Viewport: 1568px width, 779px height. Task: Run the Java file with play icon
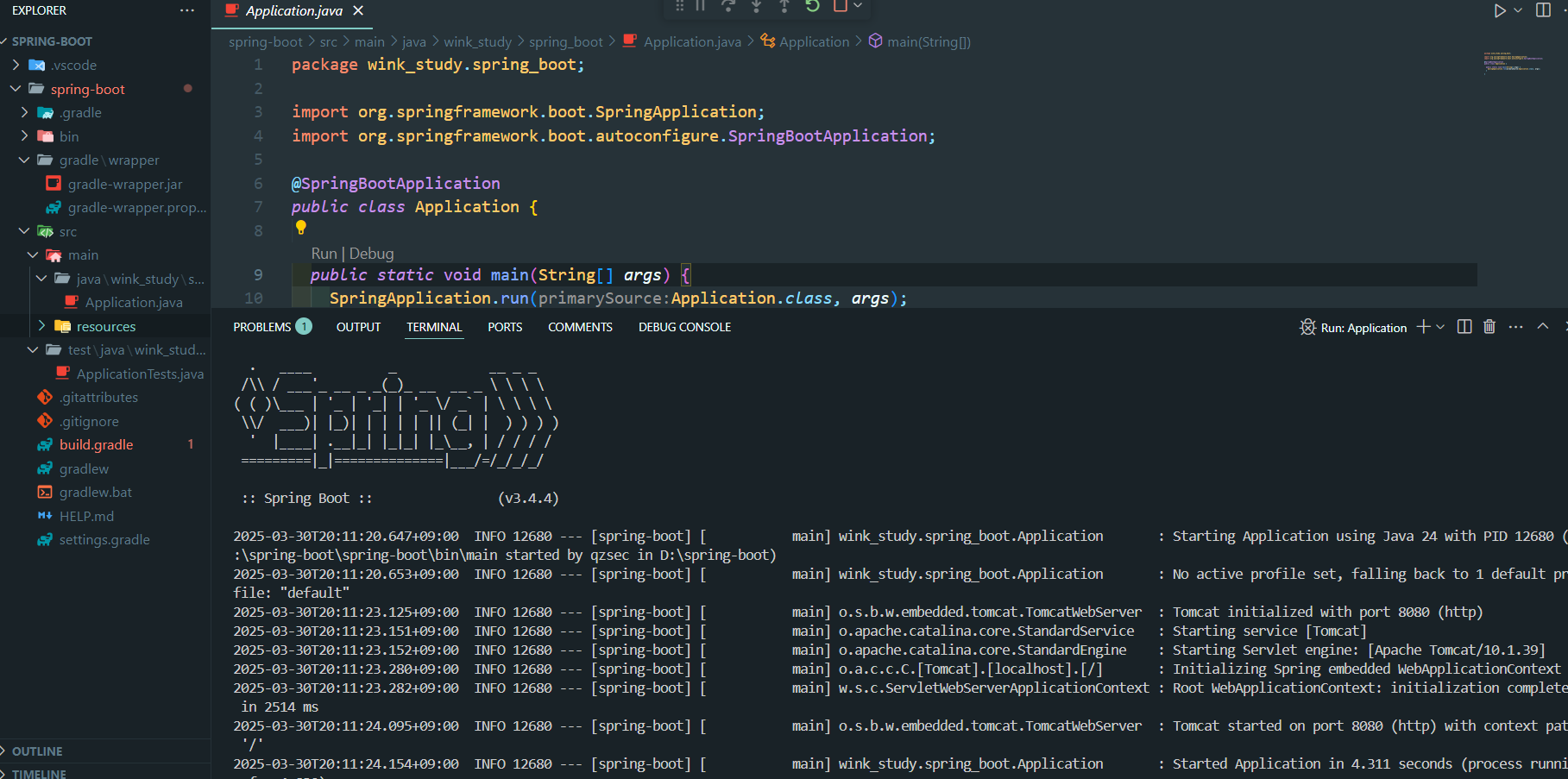pyautogui.click(x=1500, y=10)
